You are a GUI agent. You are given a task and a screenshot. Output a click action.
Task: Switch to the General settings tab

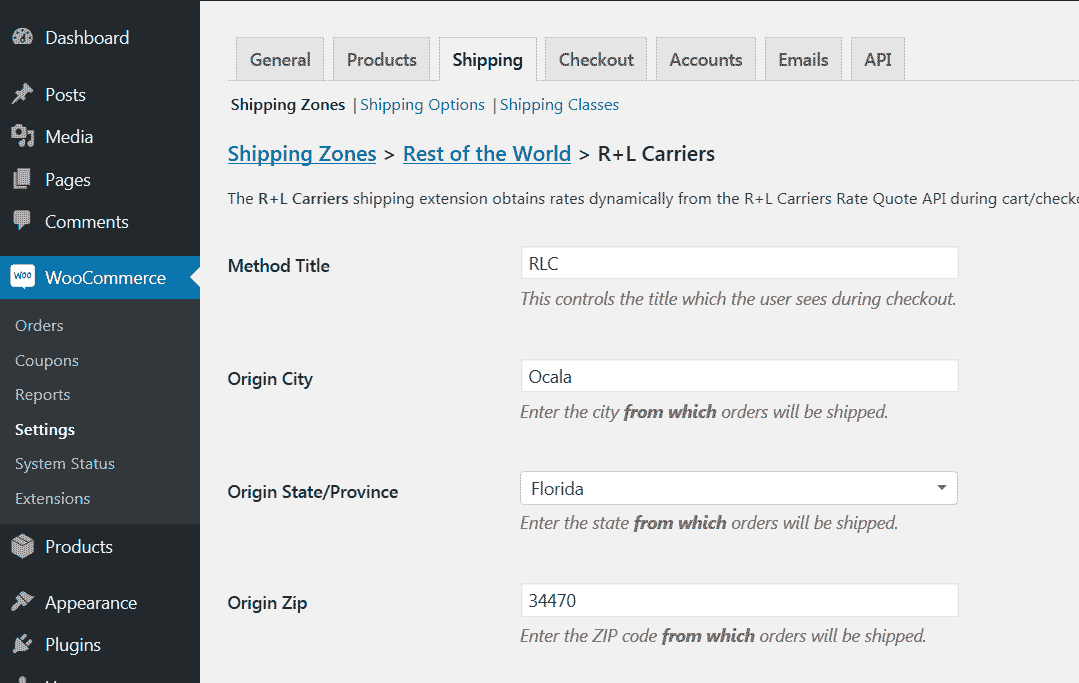coord(280,59)
